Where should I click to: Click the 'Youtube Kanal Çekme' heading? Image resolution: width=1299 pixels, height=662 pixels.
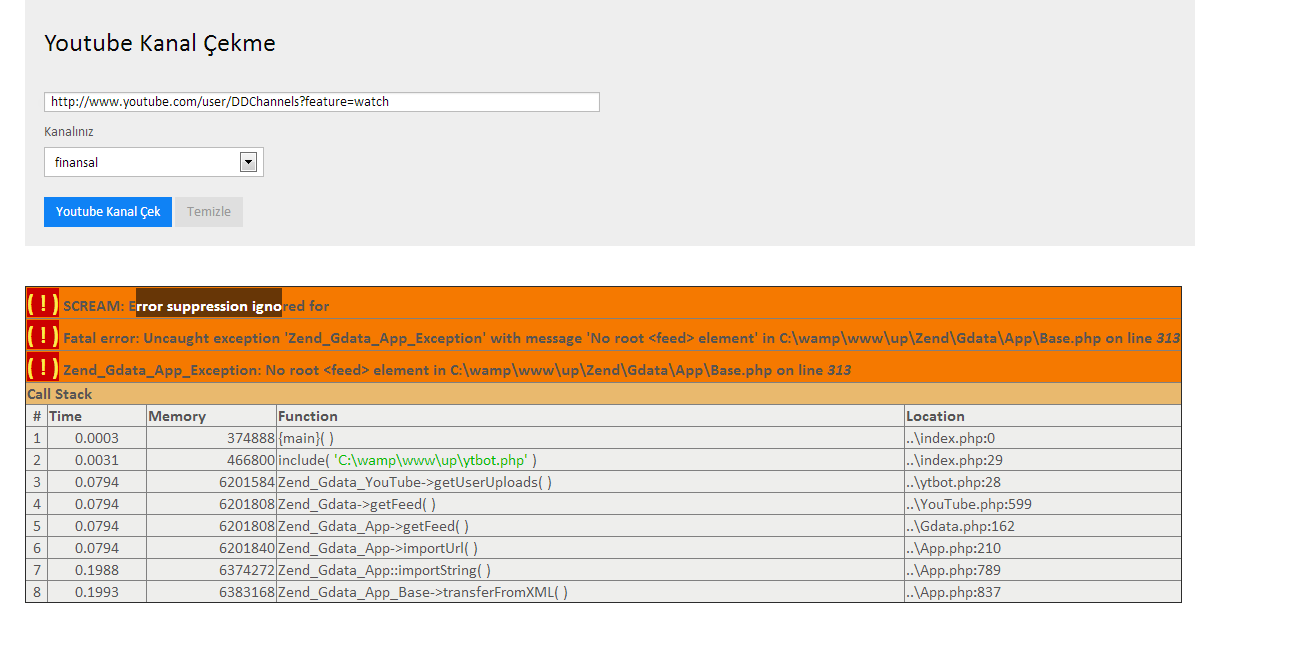coord(160,43)
